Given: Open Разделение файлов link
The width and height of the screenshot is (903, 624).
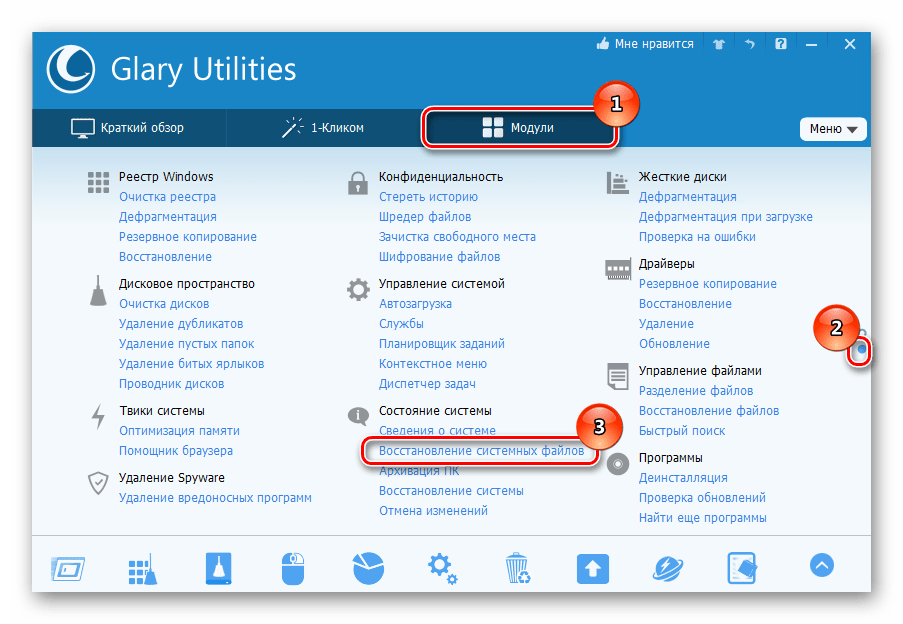Looking at the screenshot, I should pyautogui.click(x=696, y=391).
